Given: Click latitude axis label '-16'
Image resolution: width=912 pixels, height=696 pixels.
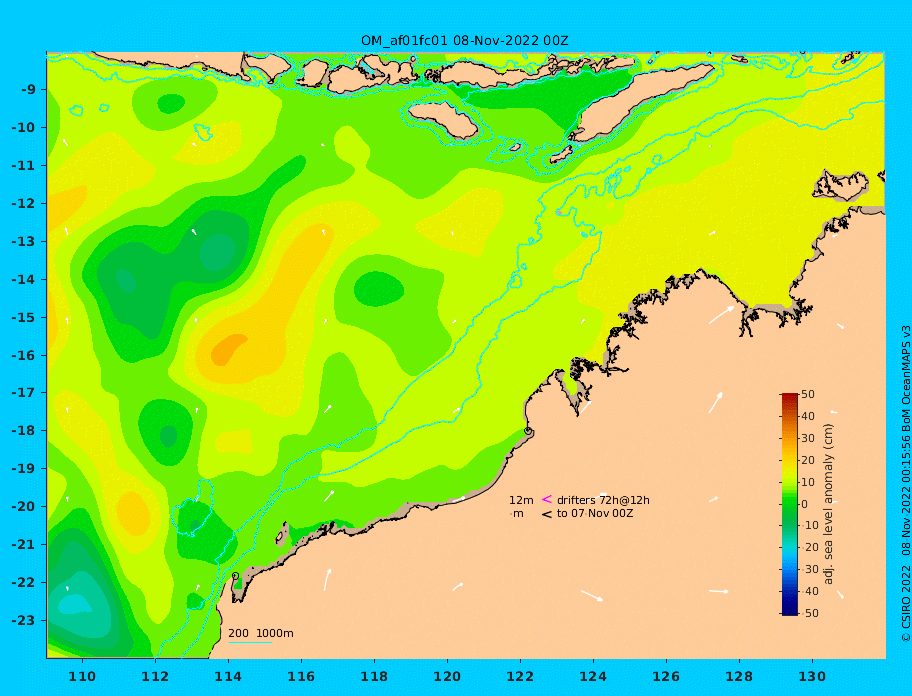Looking at the screenshot, I should pos(23,355).
